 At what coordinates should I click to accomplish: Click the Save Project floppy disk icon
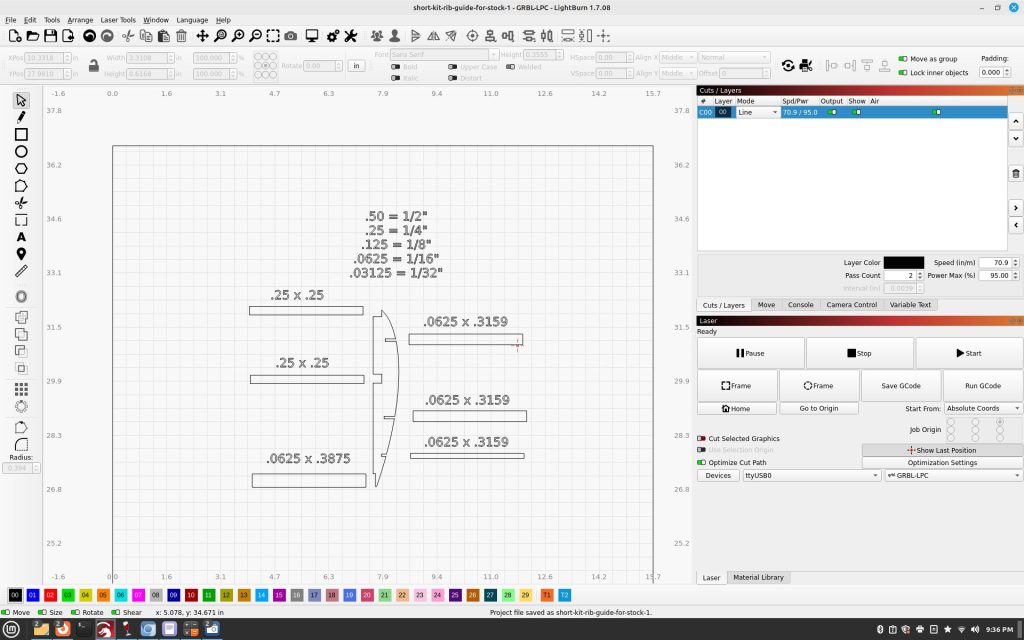[50, 36]
